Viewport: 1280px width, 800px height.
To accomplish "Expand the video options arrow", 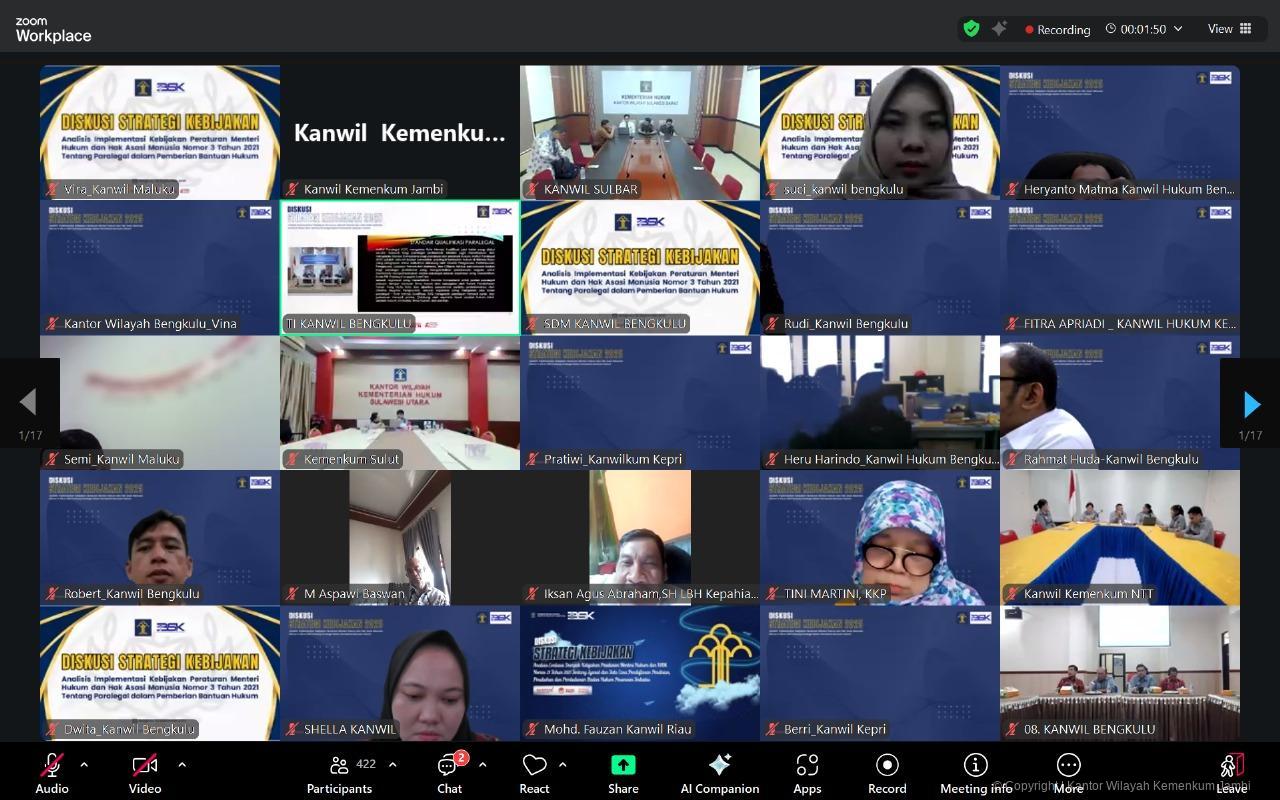I will 182,765.
